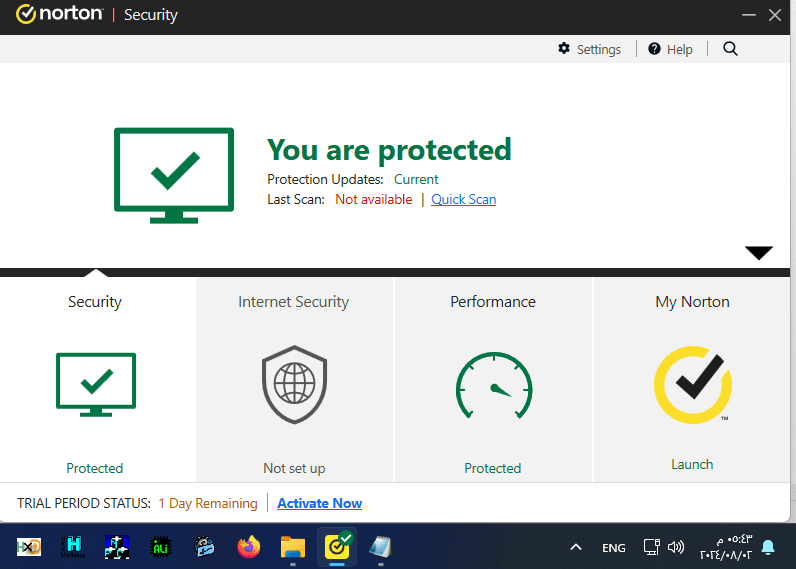Open HxD hex editor from taskbar
Image resolution: width=796 pixels, height=569 pixels.
pyautogui.click(x=29, y=547)
